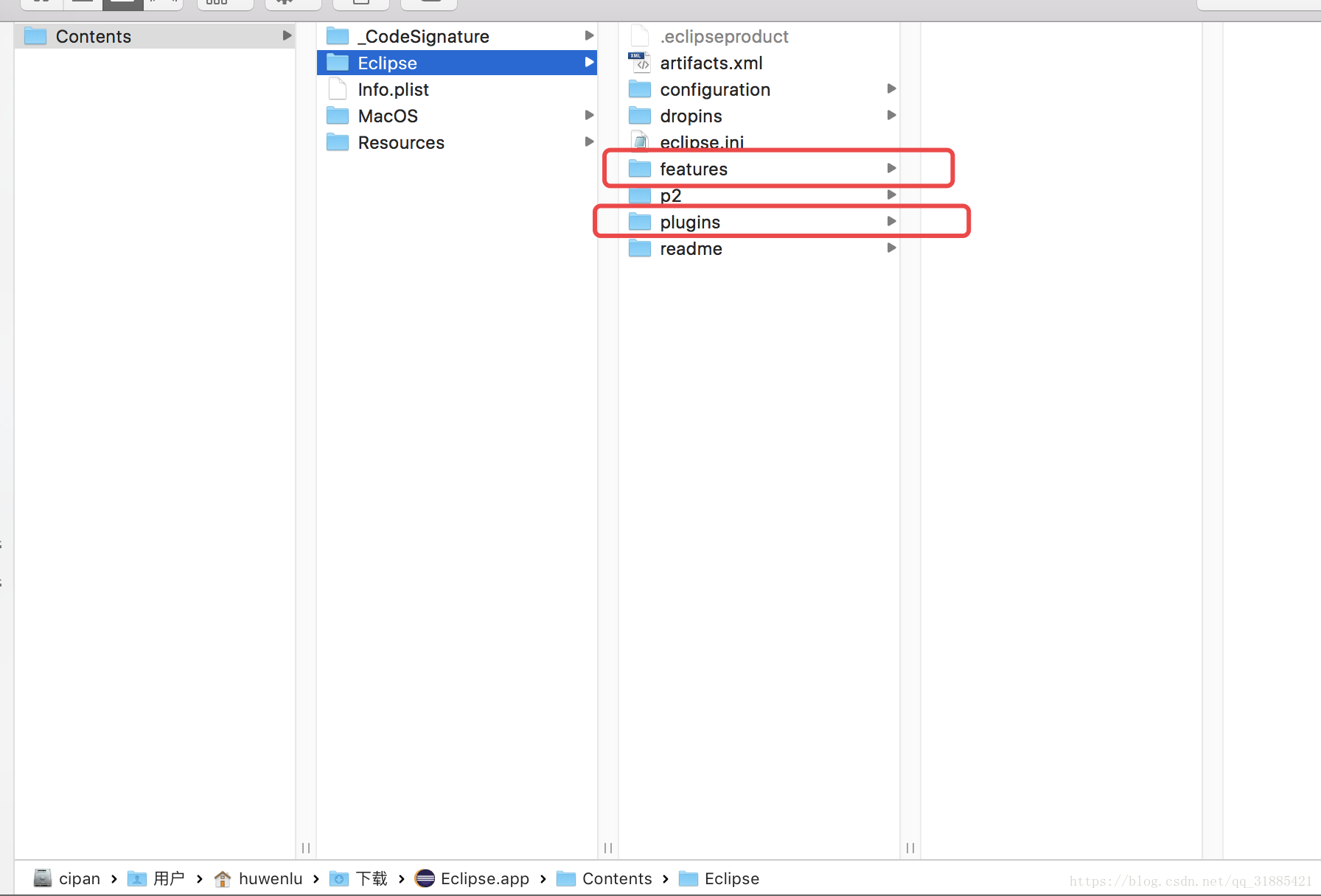Screen dimensions: 1321x896
Task: Expand the MacOS folder arrow
Action: (x=589, y=116)
